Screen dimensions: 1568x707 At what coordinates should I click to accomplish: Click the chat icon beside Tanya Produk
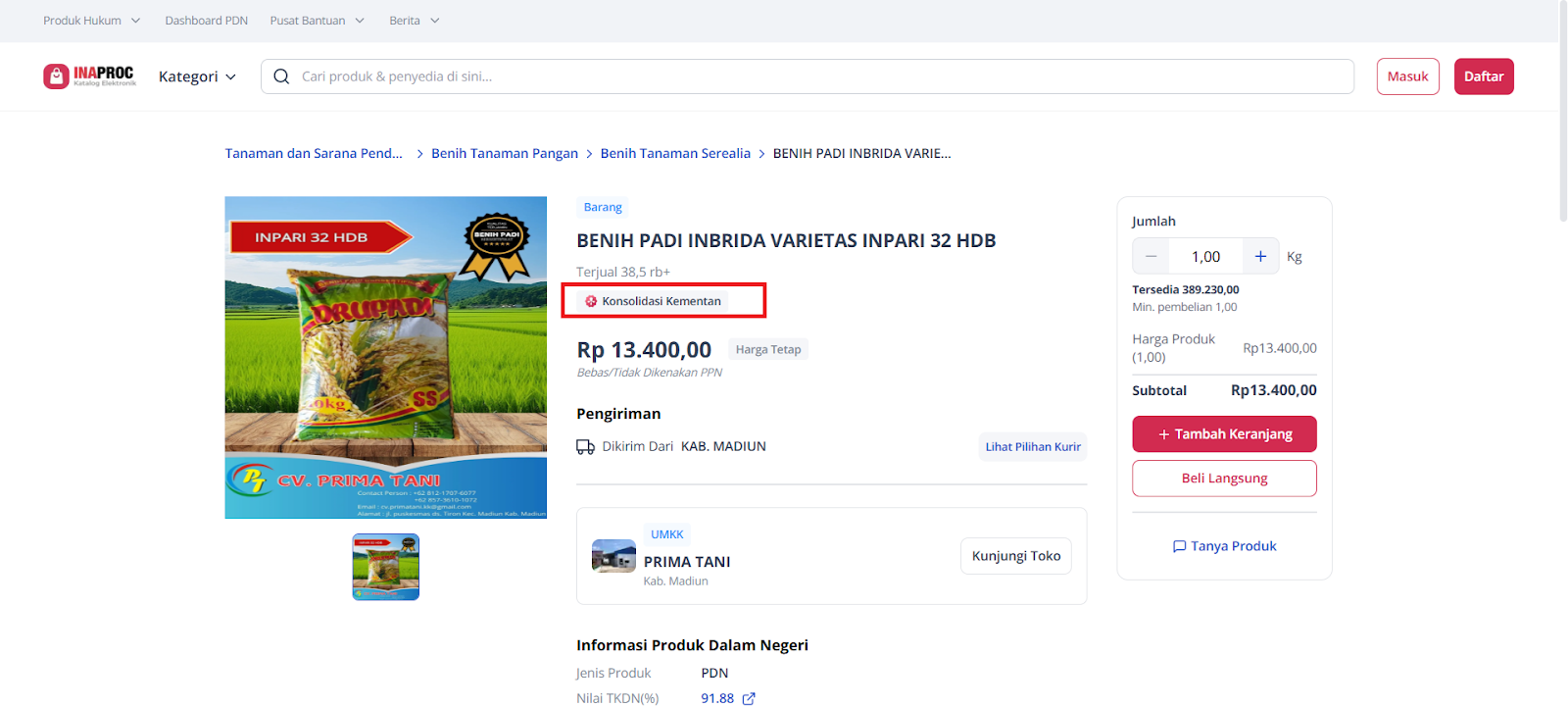tap(1179, 546)
